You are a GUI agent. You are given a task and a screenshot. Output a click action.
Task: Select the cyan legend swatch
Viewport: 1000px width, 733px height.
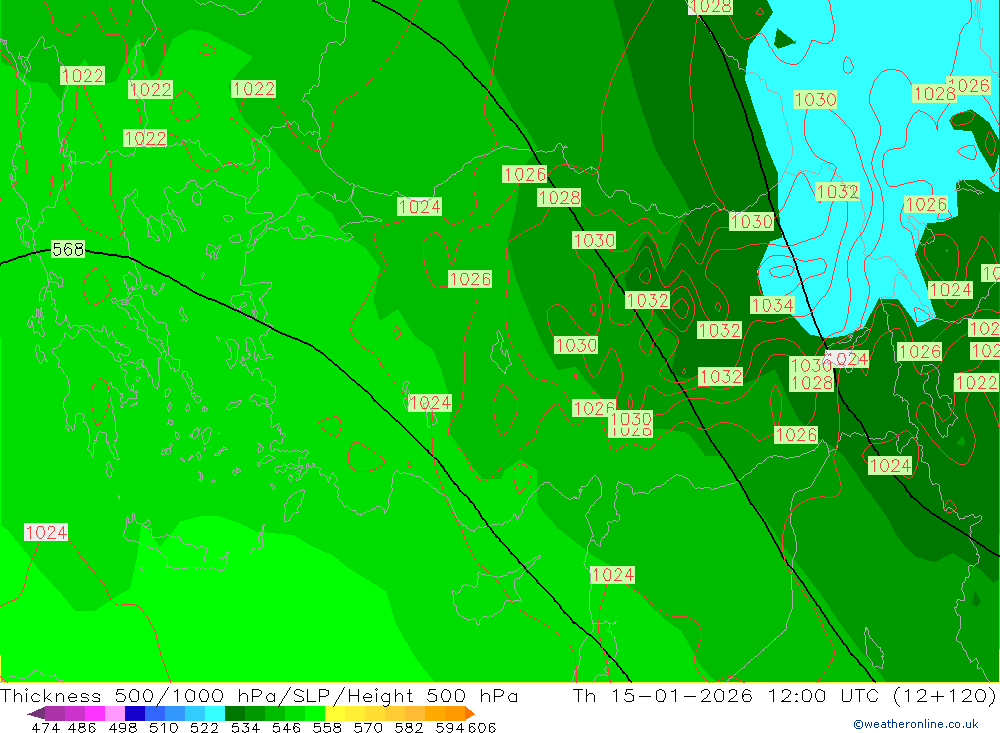tap(214, 713)
